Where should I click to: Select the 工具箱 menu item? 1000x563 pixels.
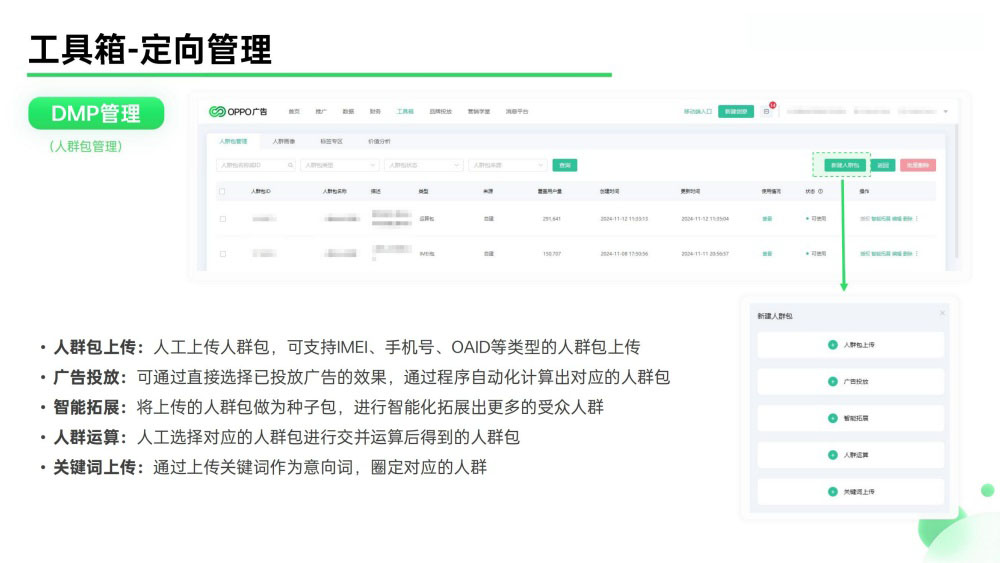coord(404,112)
